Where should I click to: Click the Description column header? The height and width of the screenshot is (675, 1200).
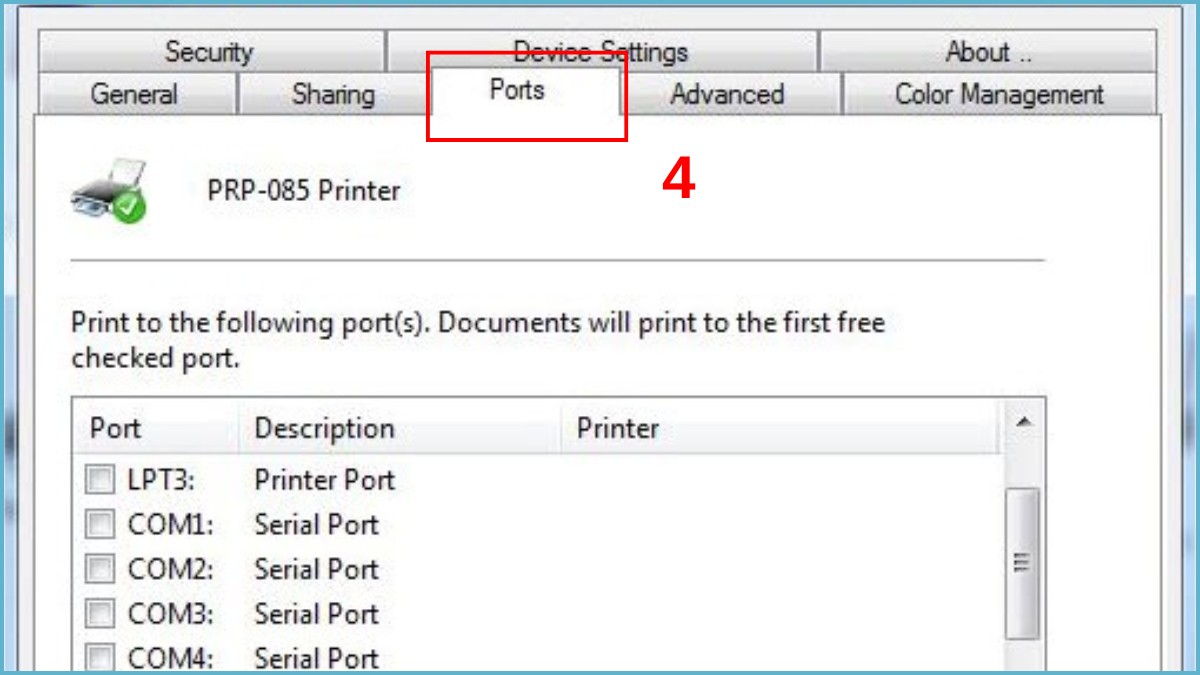(x=323, y=428)
